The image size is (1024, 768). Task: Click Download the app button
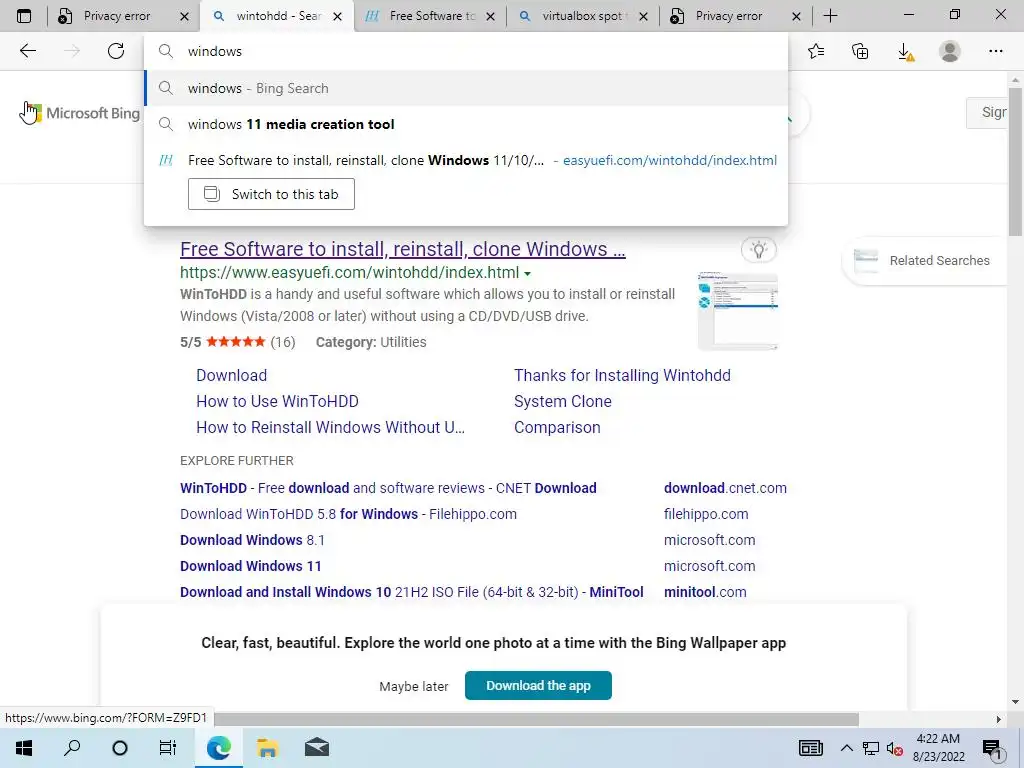[538, 685]
